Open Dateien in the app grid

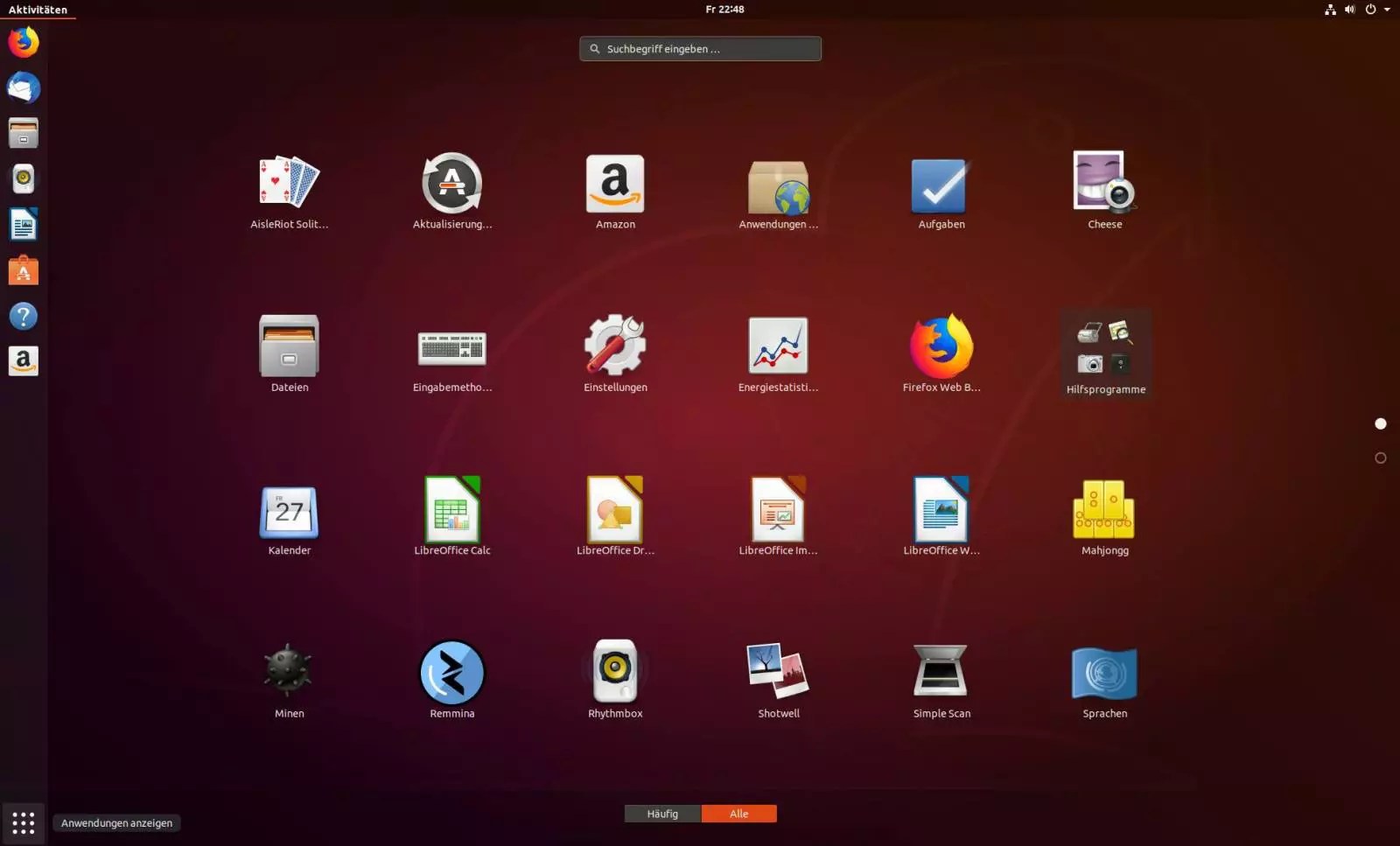tap(290, 354)
